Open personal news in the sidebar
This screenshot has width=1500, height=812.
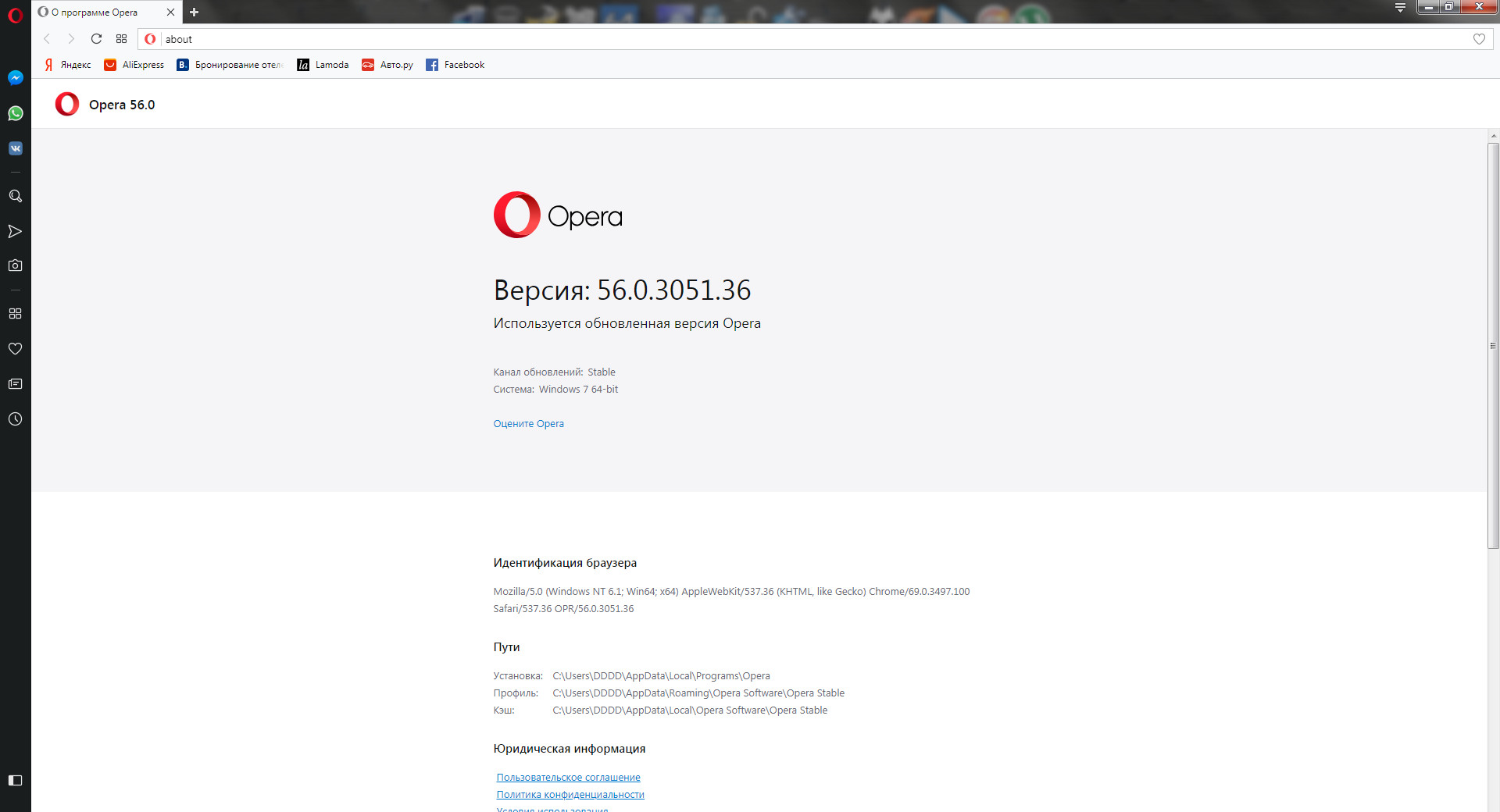[15, 383]
